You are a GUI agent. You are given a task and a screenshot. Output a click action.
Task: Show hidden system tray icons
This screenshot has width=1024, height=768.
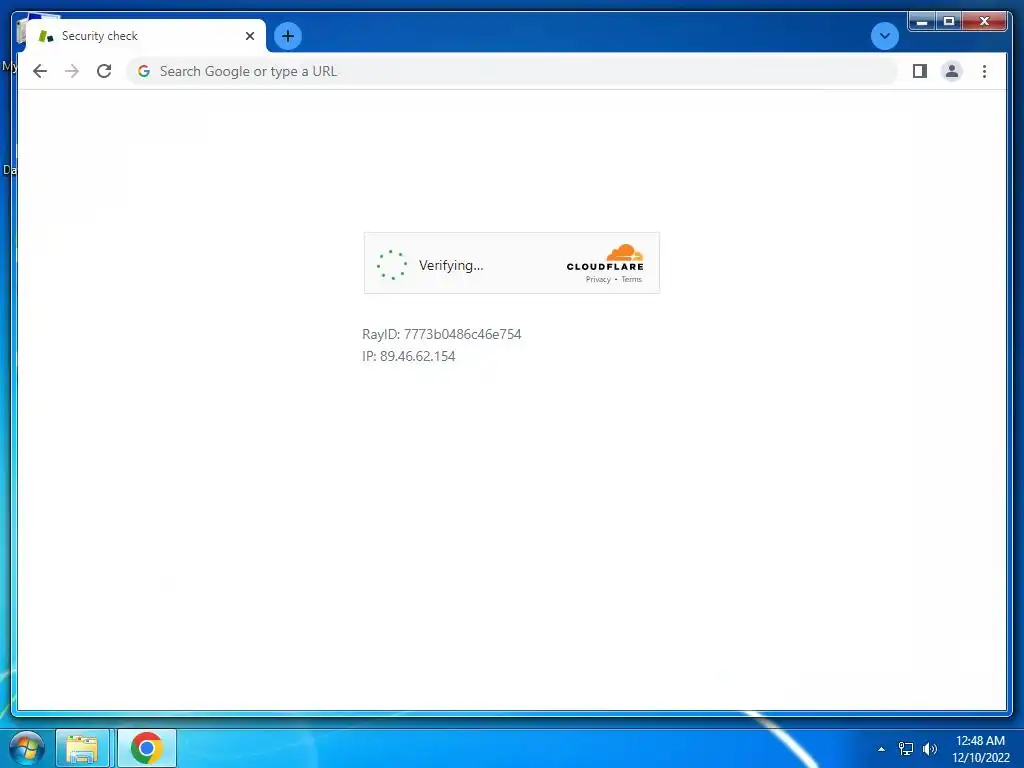pyautogui.click(x=882, y=749)
